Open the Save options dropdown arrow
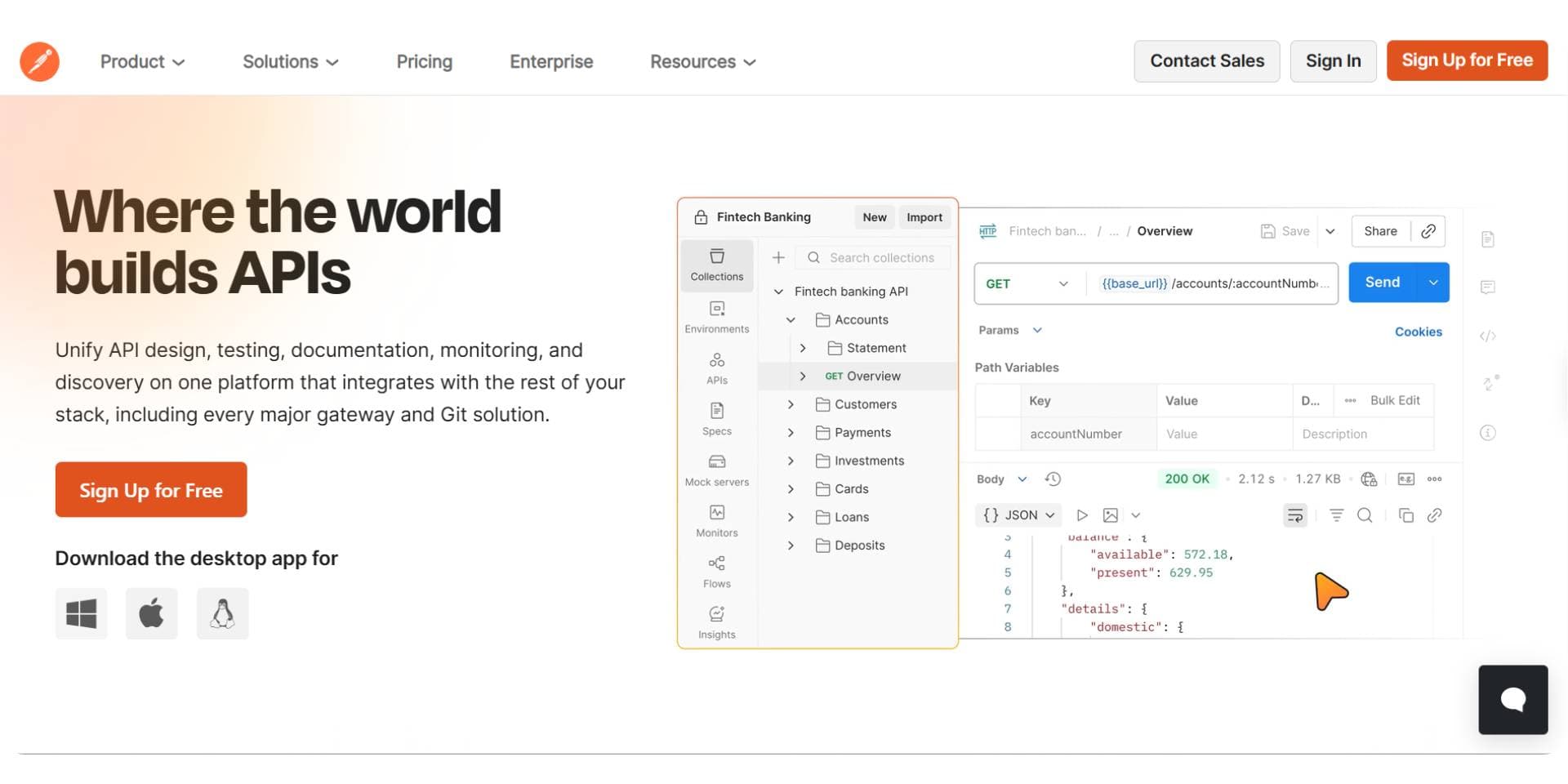Viewport: 1568px width, 784px height. click(x=1330, y=231)
